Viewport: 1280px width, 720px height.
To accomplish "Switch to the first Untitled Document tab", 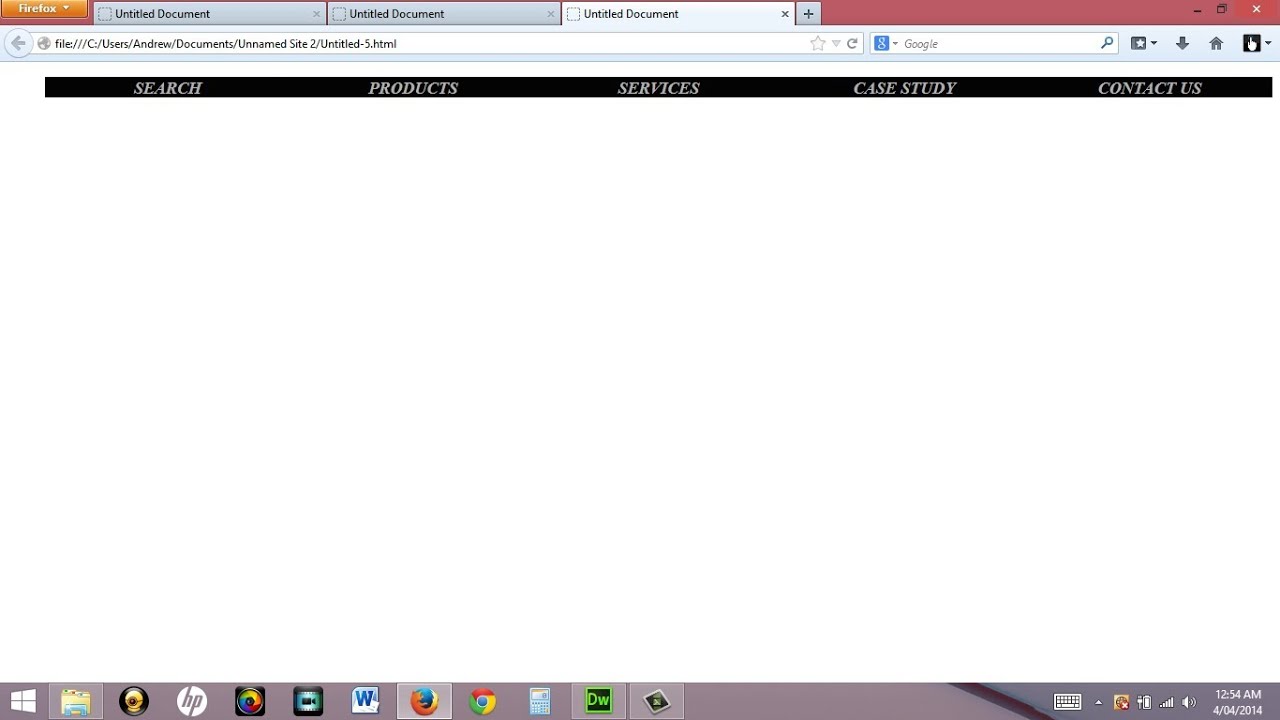I will pos(210,14).
